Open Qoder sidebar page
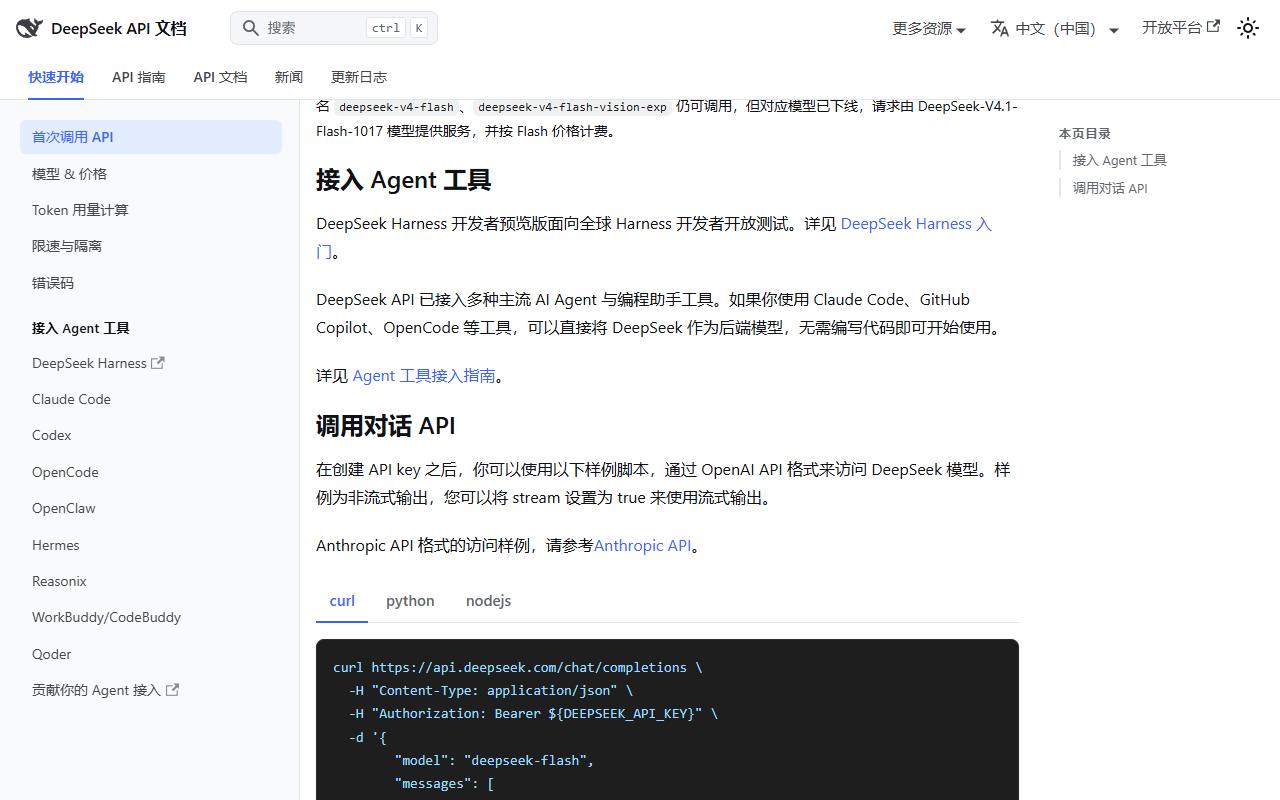Viewport: 1280px width, 800px height. click(x=151, y=654)
